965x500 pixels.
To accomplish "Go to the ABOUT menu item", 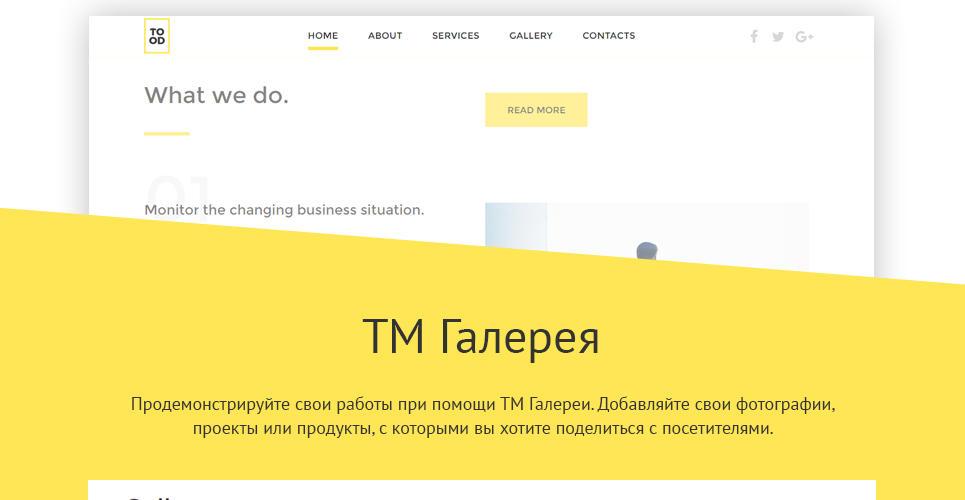I will tap(385, 36).
